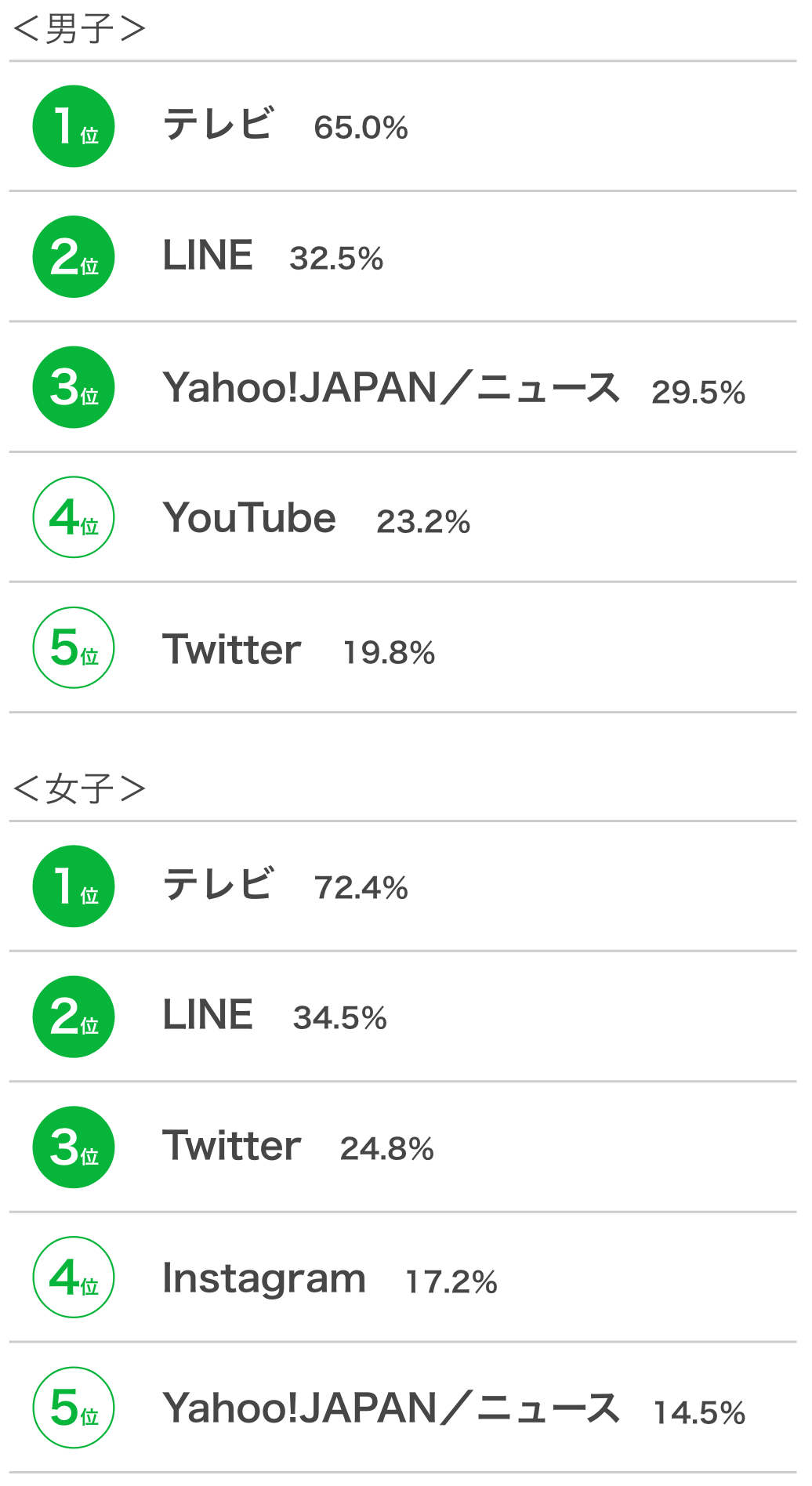Select the 5位 badge beside 14.5% Yahoo!JAPAN
Image resolution: width=812 pixels, height=1486 pixels.
point(74,1408)
